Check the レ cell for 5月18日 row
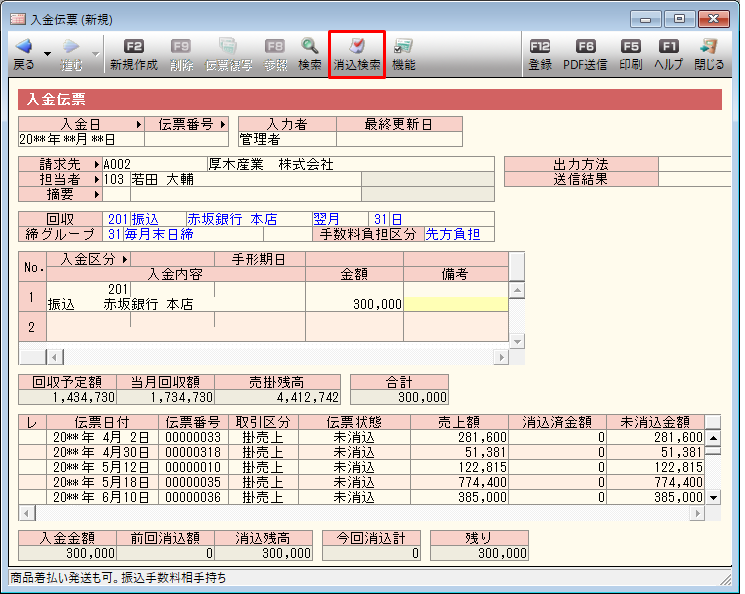This screenshot has width=745, height=594. pyautogui.click(x=32, y=483)
